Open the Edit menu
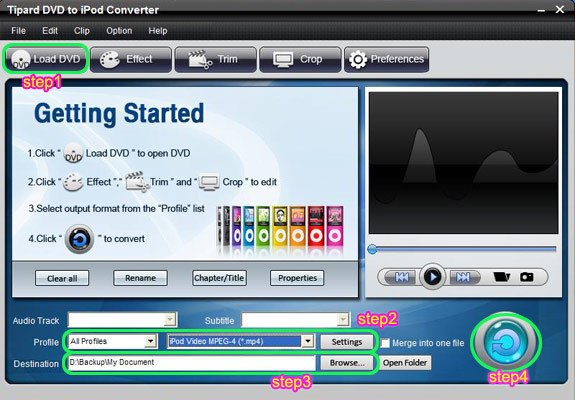The width and height of the screenshot is (575, 400). coord(50,31)
